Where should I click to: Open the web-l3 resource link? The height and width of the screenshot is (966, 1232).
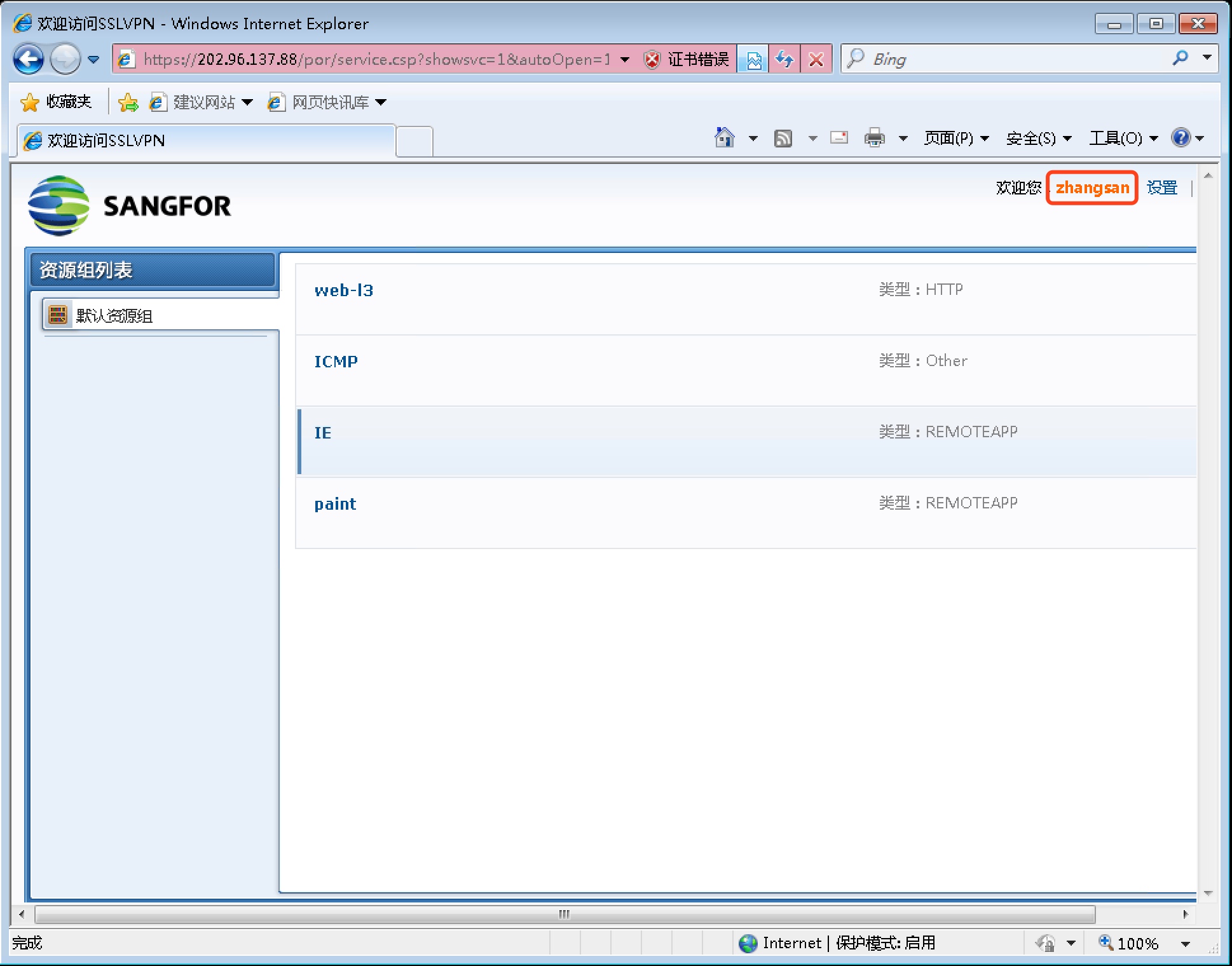[x=343, y=290]
